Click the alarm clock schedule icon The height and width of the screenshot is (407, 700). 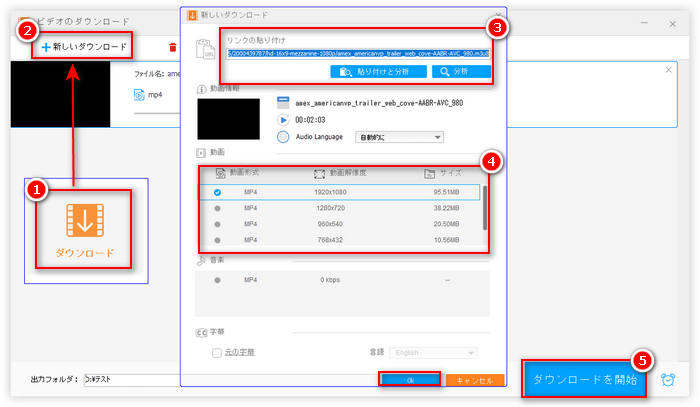coord(668,380)
